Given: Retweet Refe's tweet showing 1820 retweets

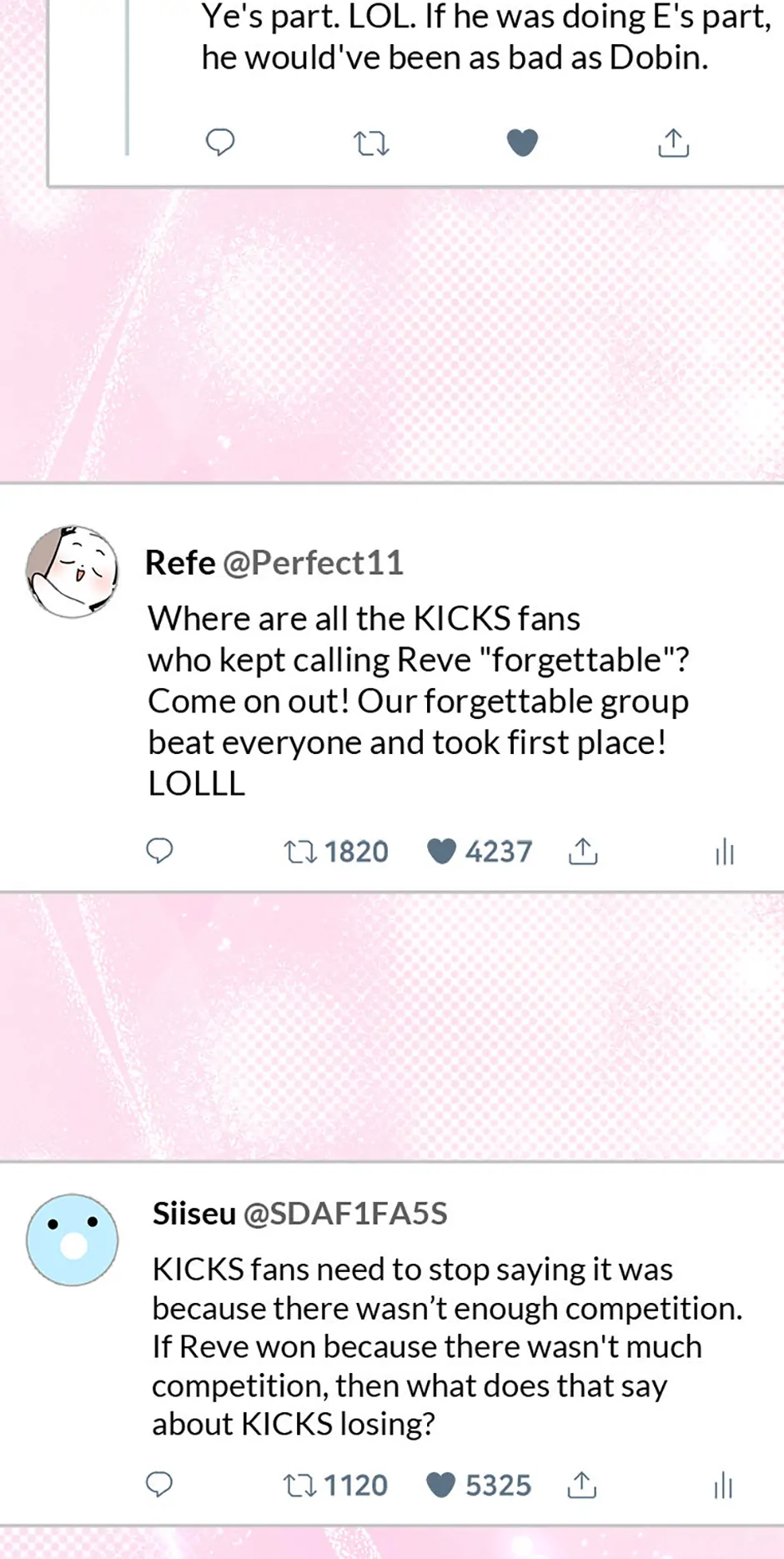Looking at the screenshot, I should (x=299, y=852).
